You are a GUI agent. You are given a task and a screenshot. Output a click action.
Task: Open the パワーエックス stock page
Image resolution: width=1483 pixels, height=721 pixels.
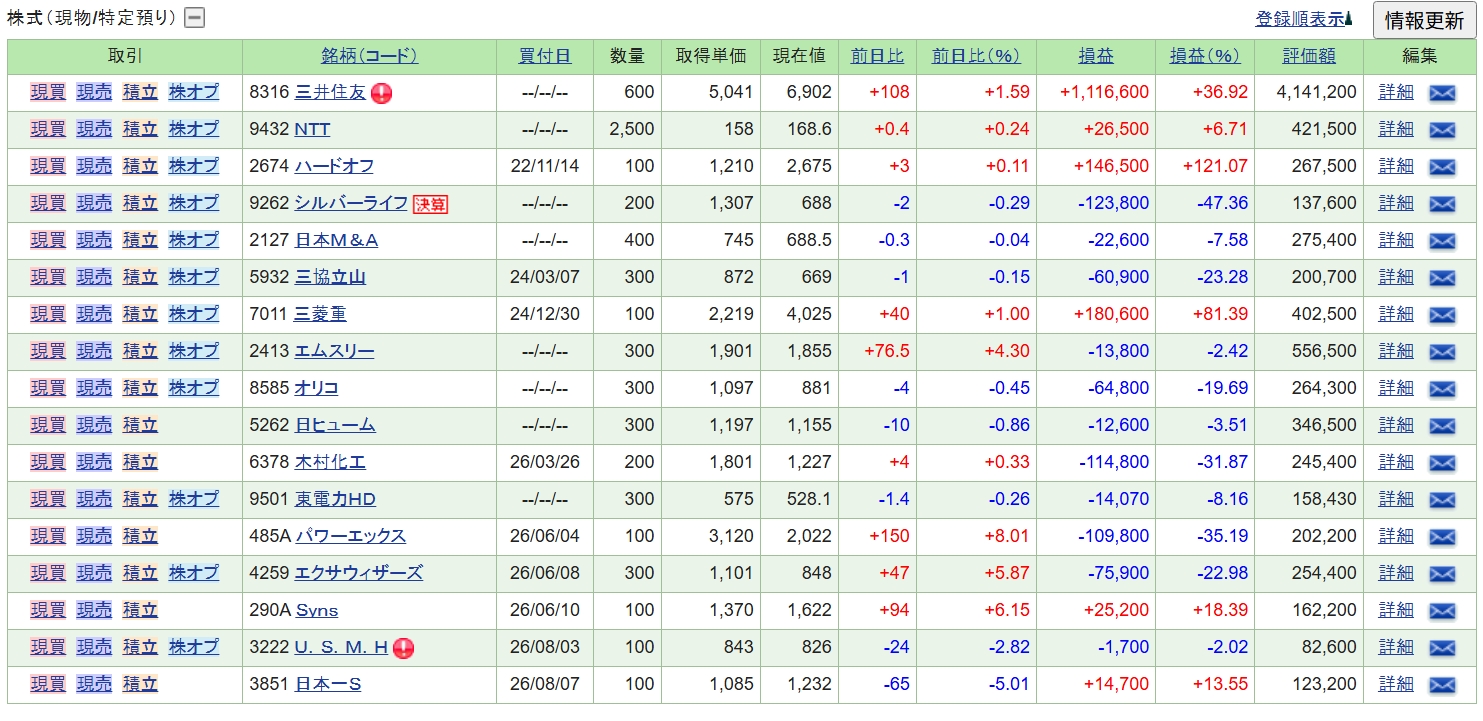coord(350,536)
